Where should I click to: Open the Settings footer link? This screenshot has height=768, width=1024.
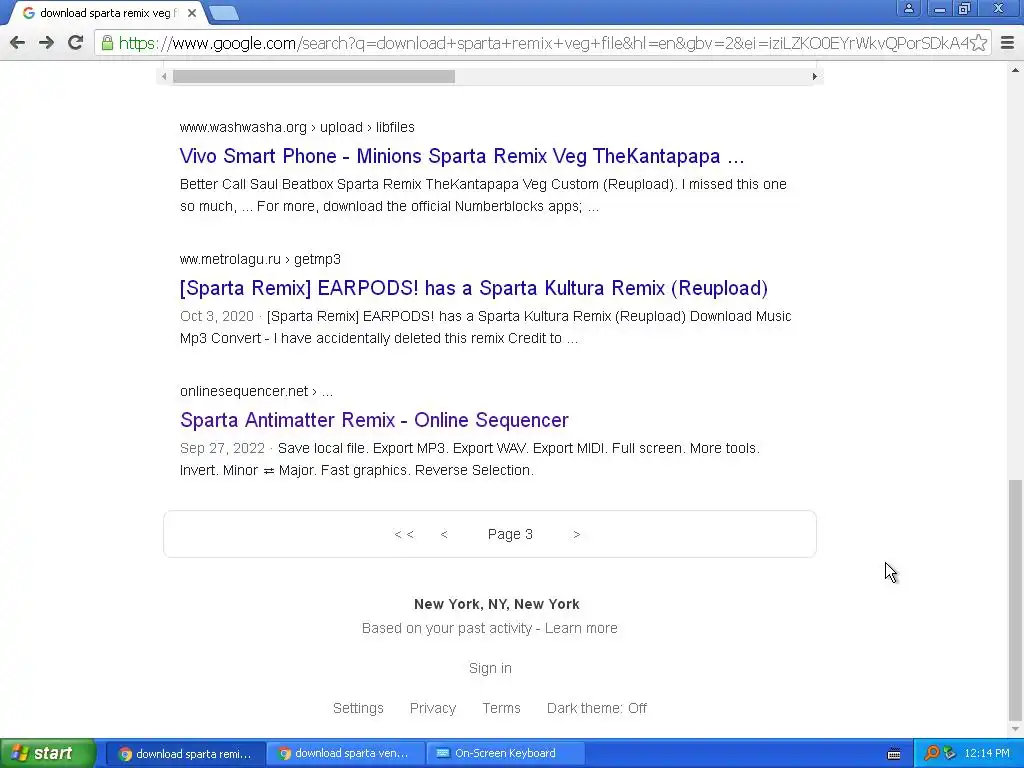(358, 708)
